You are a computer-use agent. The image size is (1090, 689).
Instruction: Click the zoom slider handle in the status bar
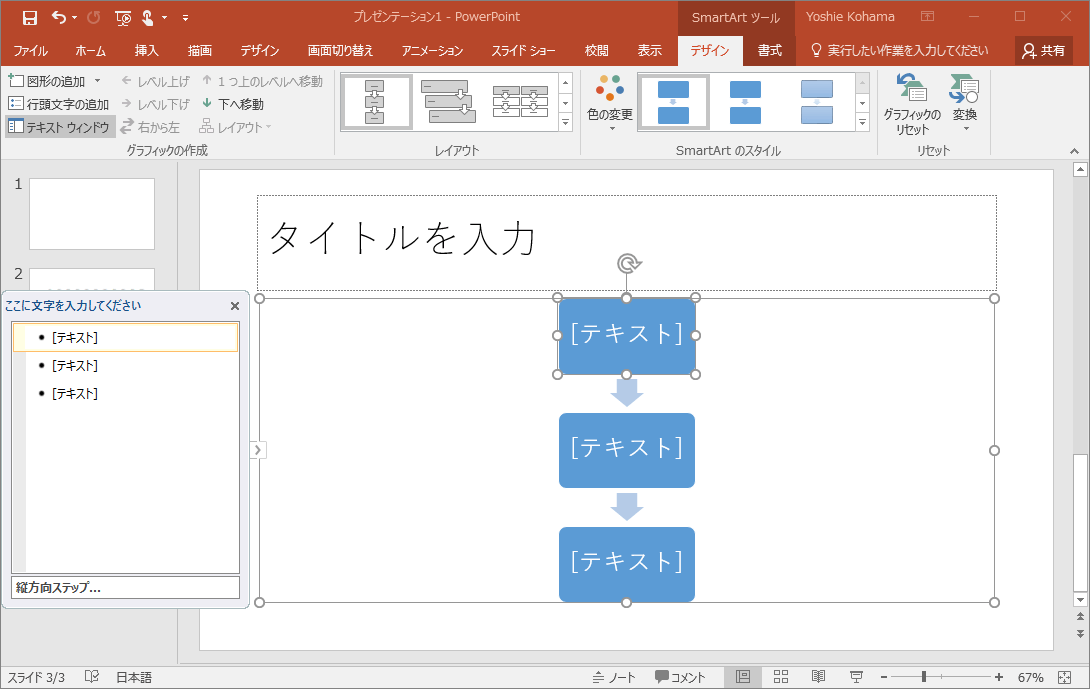click(x=924, y=677)
